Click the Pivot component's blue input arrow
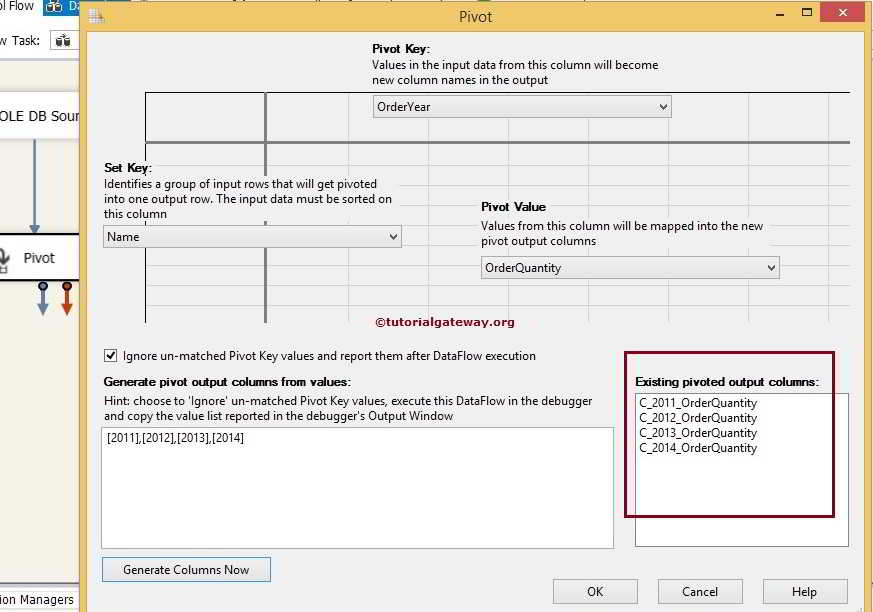The image size is (873, 612). [x=34, y=228]
